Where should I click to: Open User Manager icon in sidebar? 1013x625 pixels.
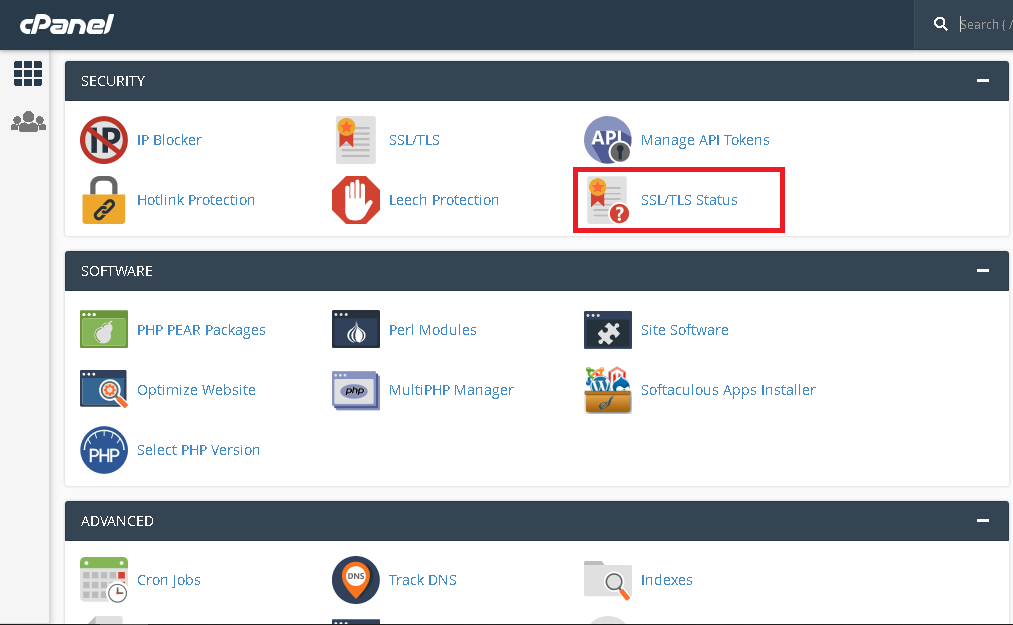pos(28,122)
